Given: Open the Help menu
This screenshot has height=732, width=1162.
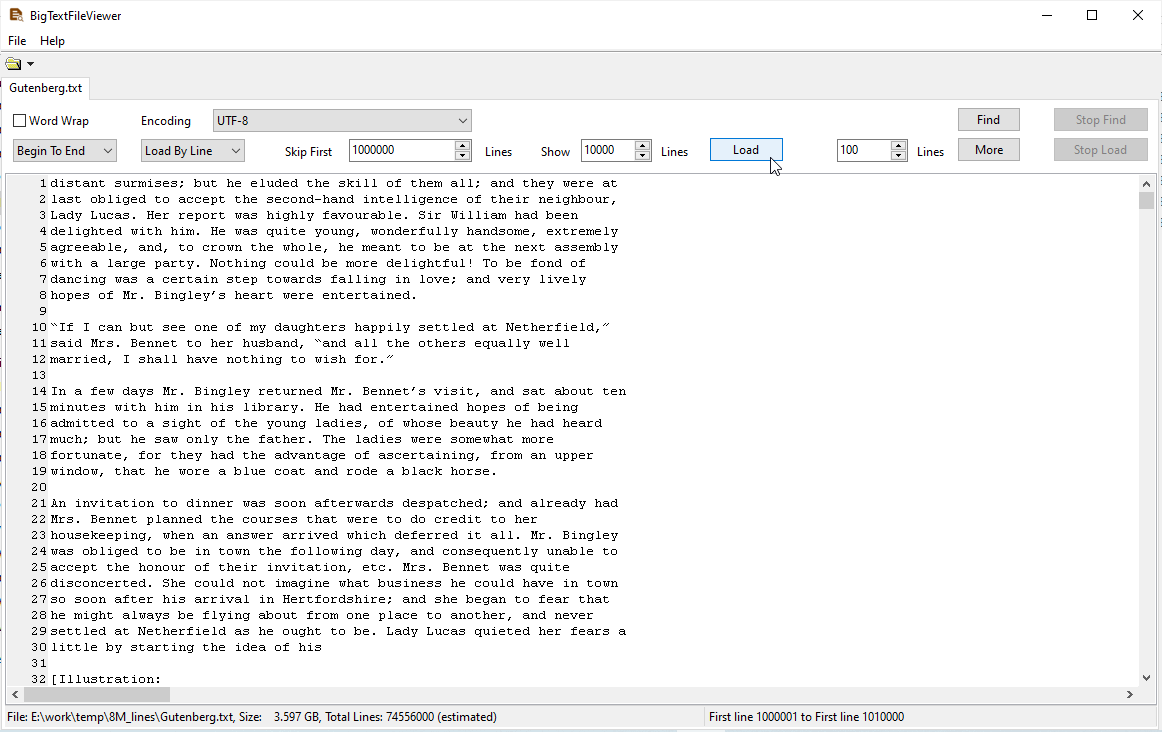Looking at the screenshot, I should (x=52, y=41).
